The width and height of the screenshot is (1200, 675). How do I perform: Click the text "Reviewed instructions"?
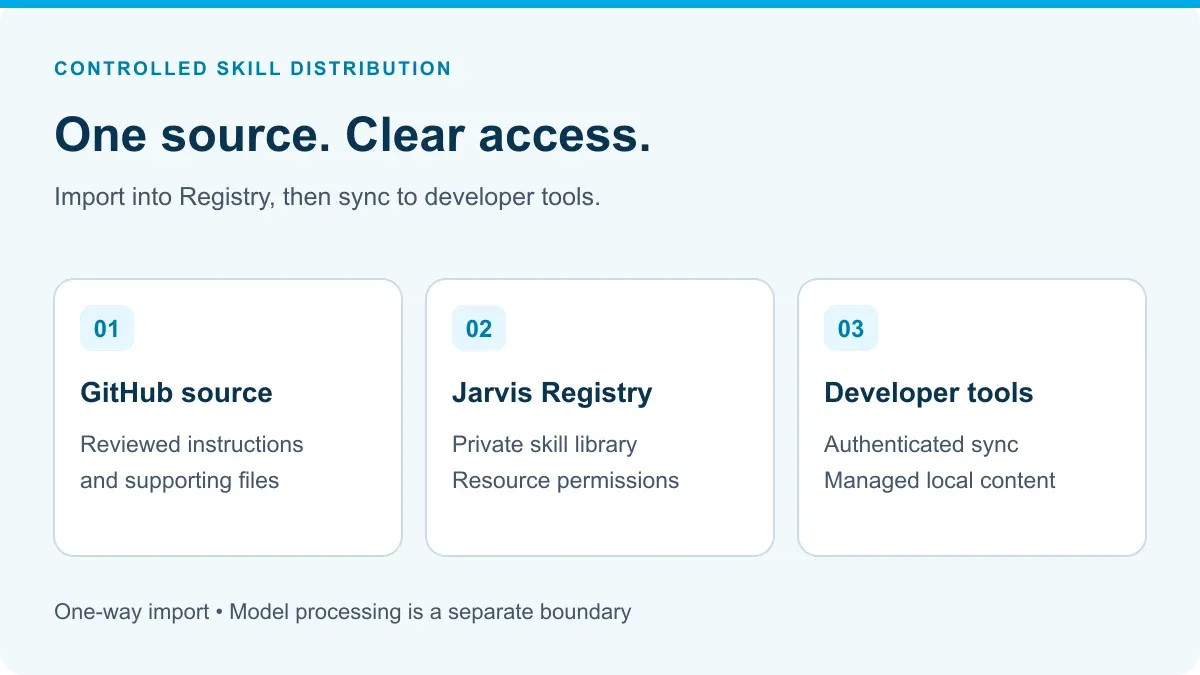pyautogui.click(x=192, y=444)
